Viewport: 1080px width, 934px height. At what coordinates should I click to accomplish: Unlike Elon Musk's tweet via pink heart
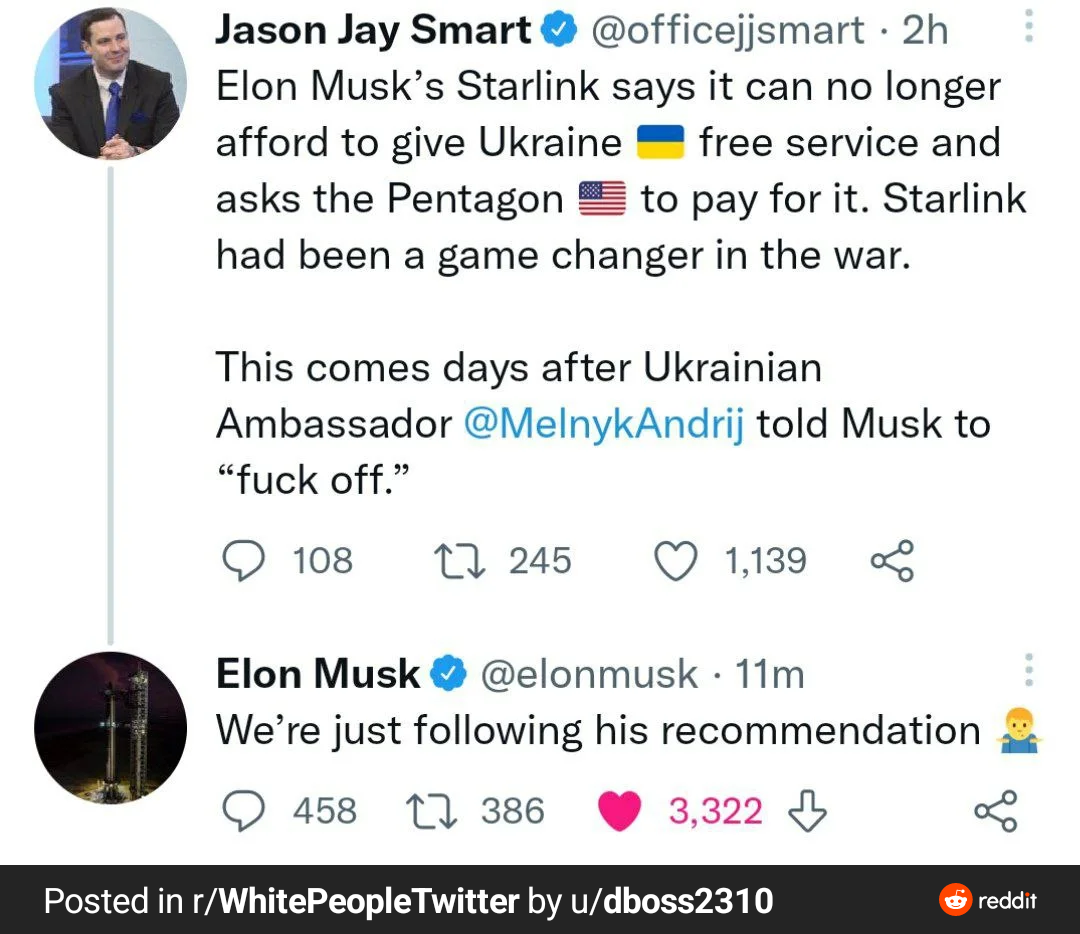click(619, 811)
